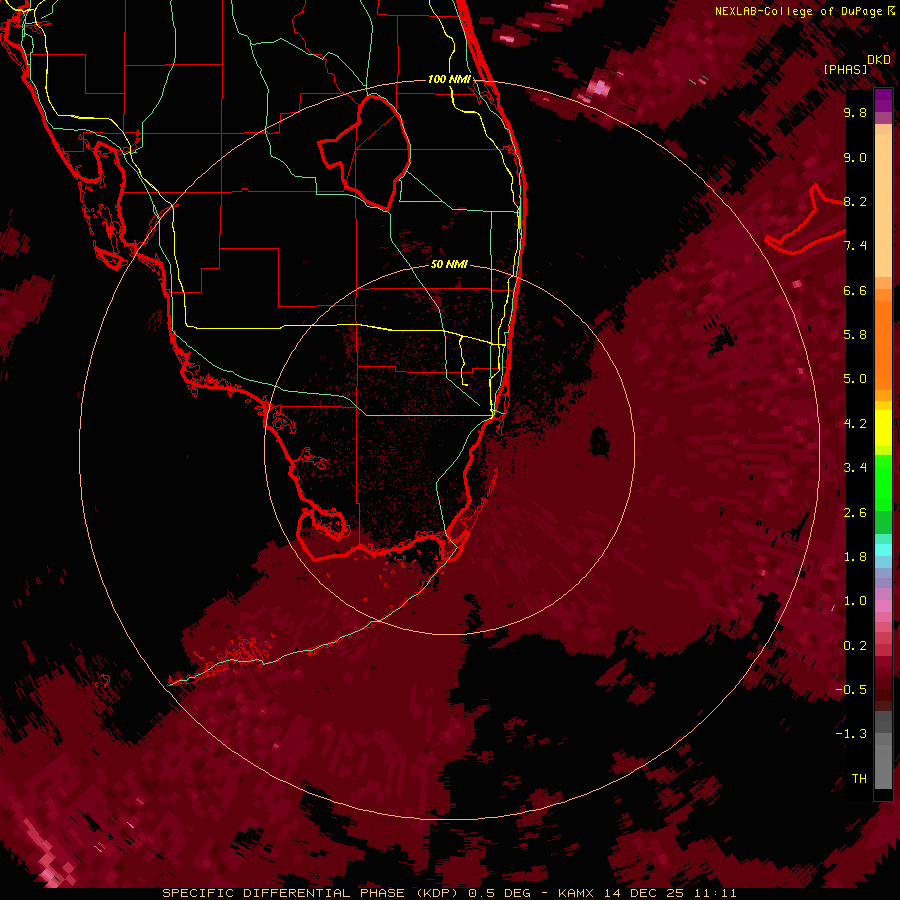Click the 100 NMI range ring label
900x900 pixels.
coord(449,79)
